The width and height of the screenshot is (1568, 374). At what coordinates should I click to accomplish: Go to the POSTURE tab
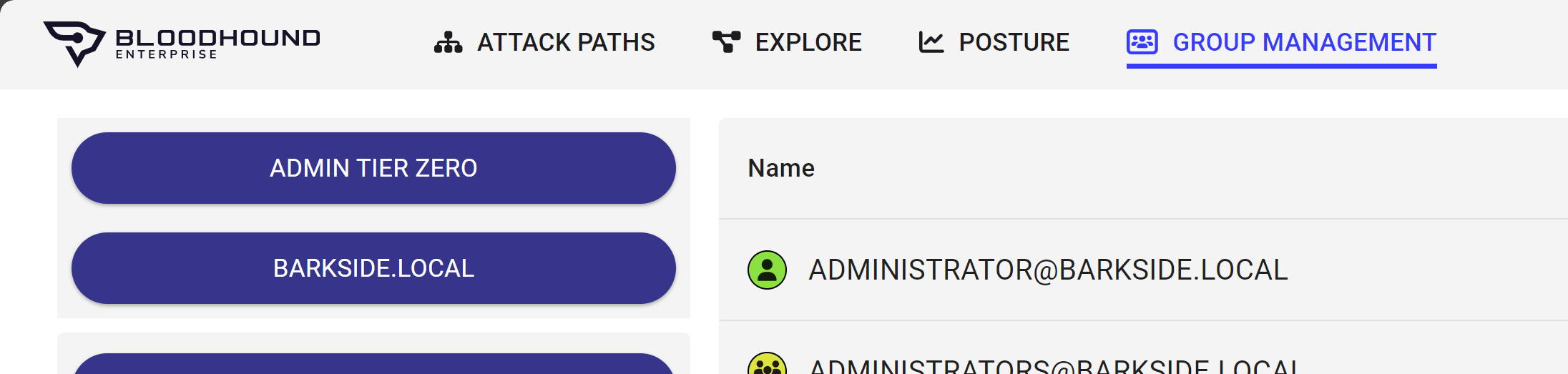pos(994,42)
